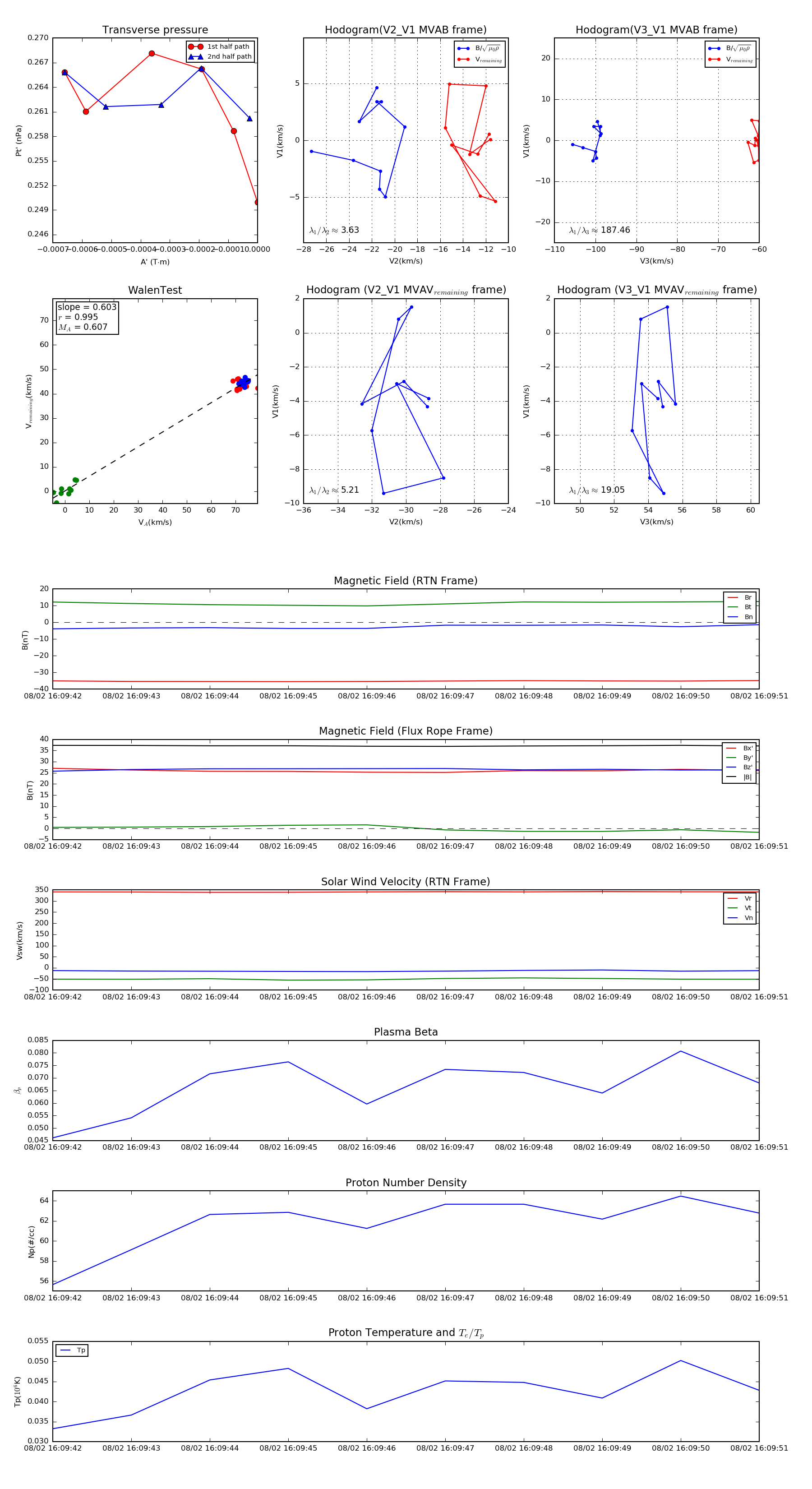Viewport: 812px width, 1489px height.
Task: Click the 'WalenTest' plot title
Action: (155, 290)
